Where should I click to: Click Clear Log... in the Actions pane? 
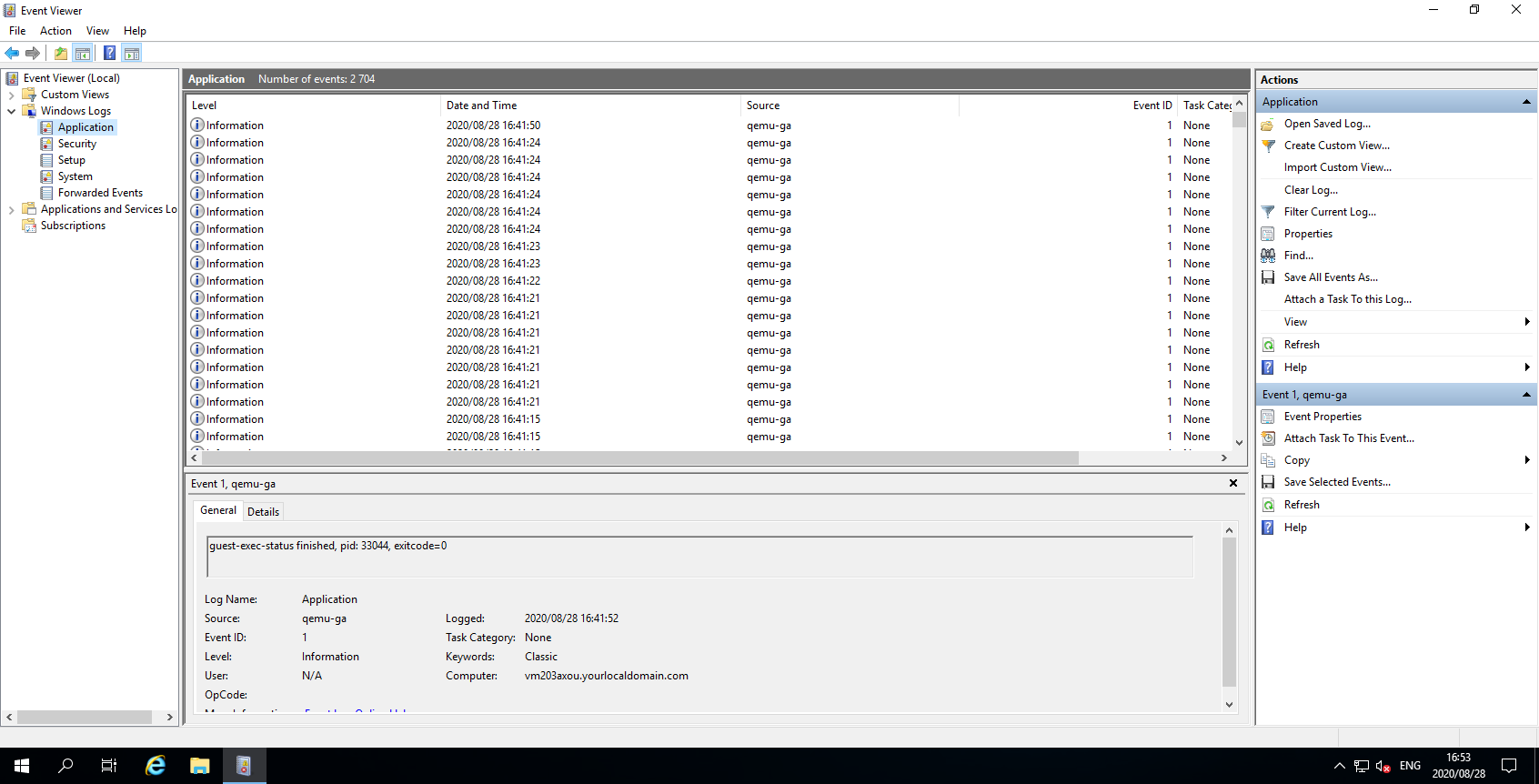click(1311, 190)
